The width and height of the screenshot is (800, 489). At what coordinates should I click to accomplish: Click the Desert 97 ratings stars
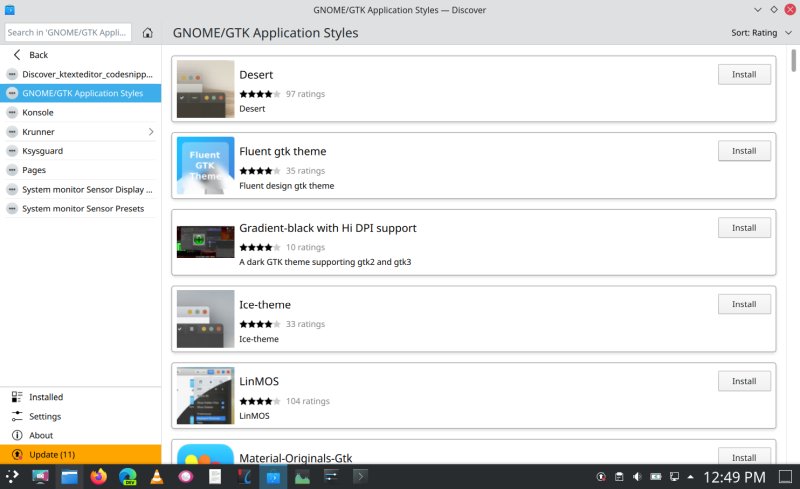tap(260, 94)
